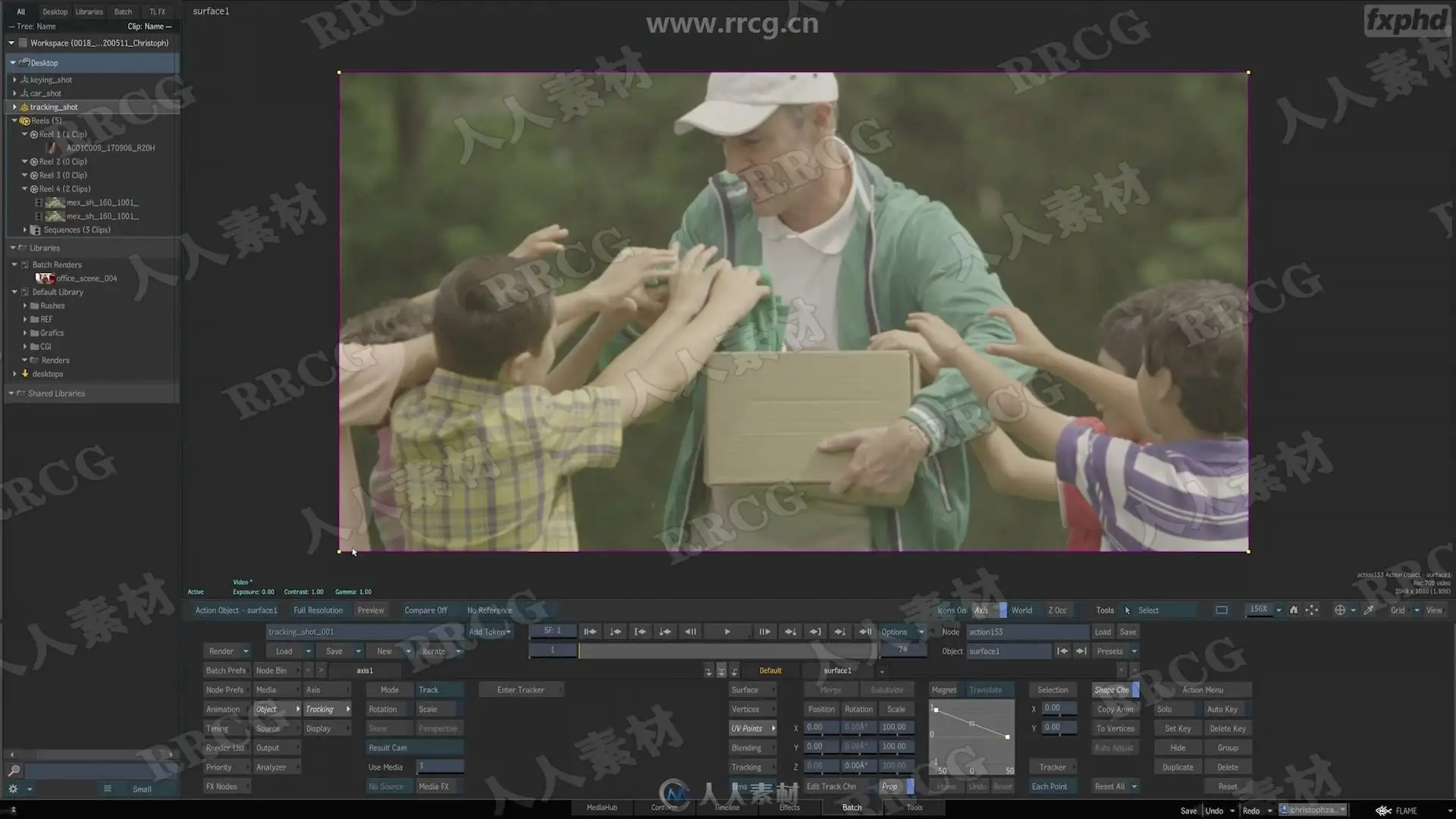Viewport: 1456px width, 819px height.
Task: Go to previous object arrow icon
Action: click(x=1062, y=651)
